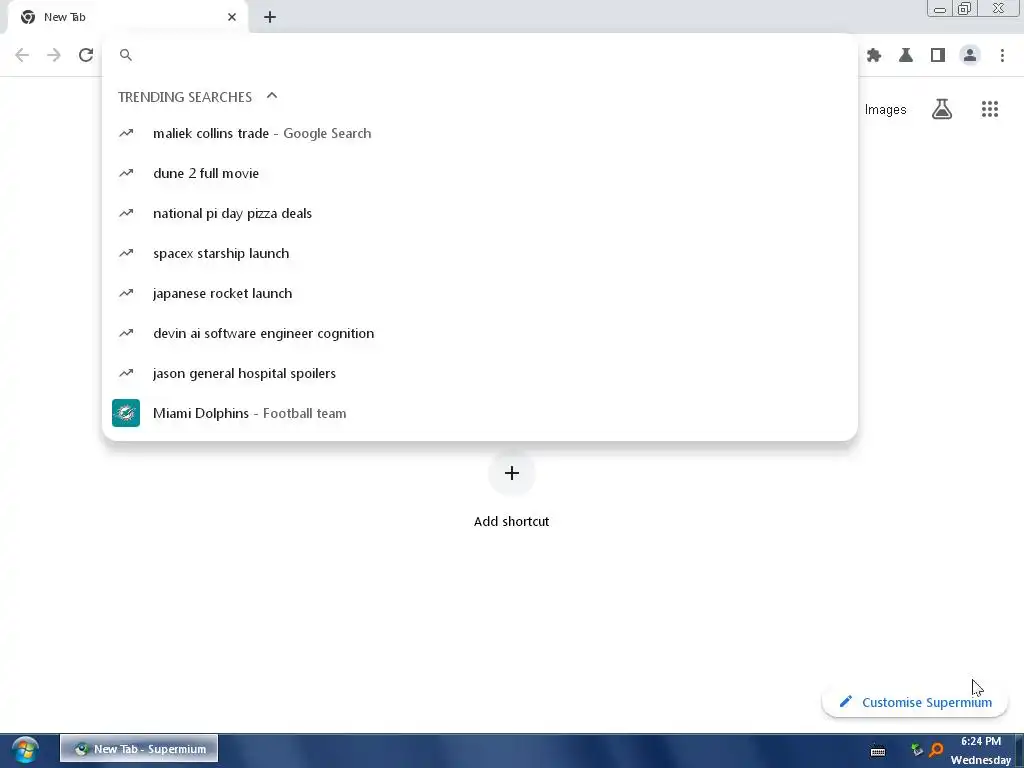Click the taskbar clock showing 6:24 PM
This screenshot has width=1024, height=768.
click(980, 741)
